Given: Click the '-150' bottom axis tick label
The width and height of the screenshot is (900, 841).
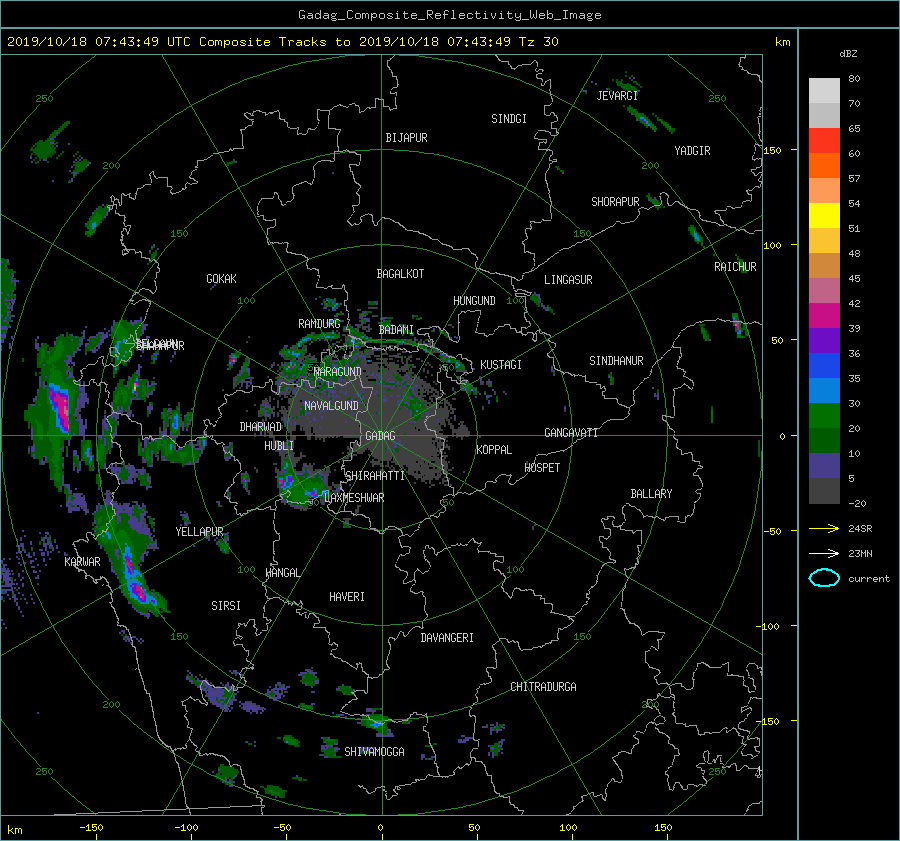Looking at the screenshot, I should point(91,828).
